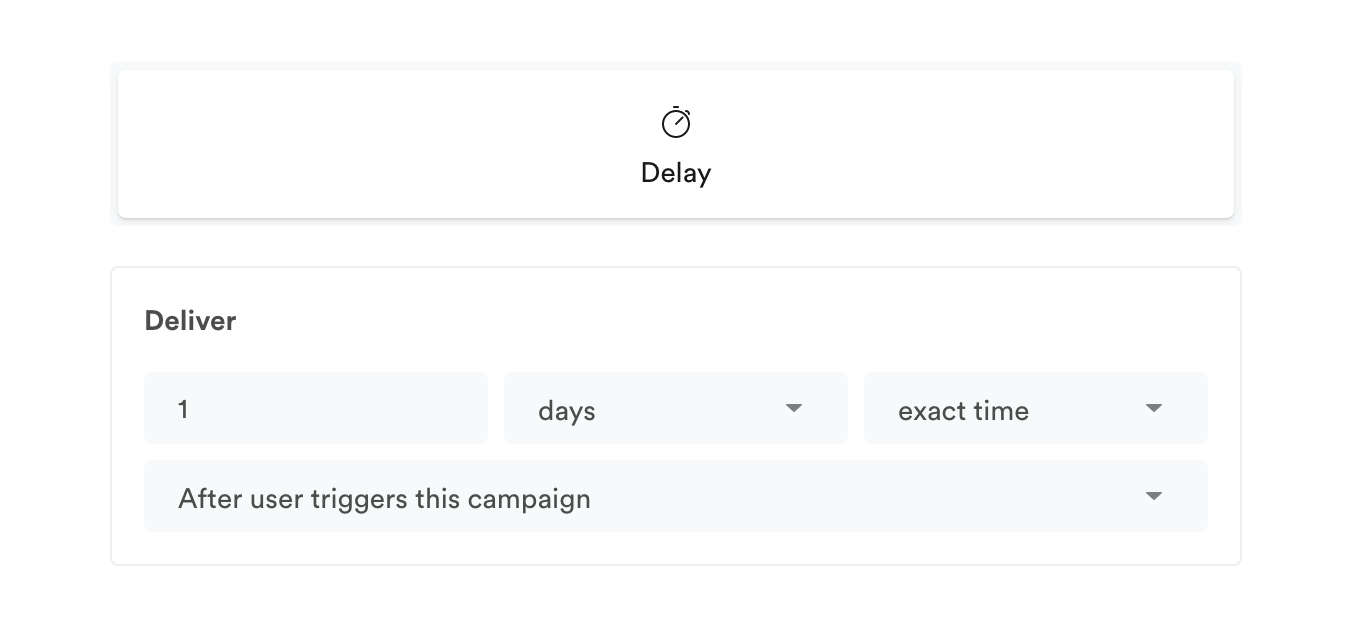Change the delay unit from days
The width and height of the screenshot is (1360, 632).
pos(676,408)
